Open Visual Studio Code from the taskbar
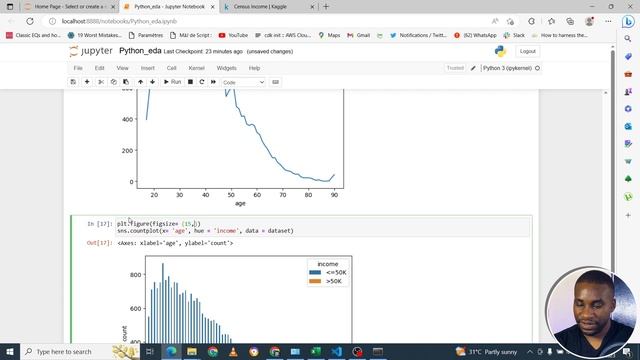640x360 pixels. pos(336,351)
